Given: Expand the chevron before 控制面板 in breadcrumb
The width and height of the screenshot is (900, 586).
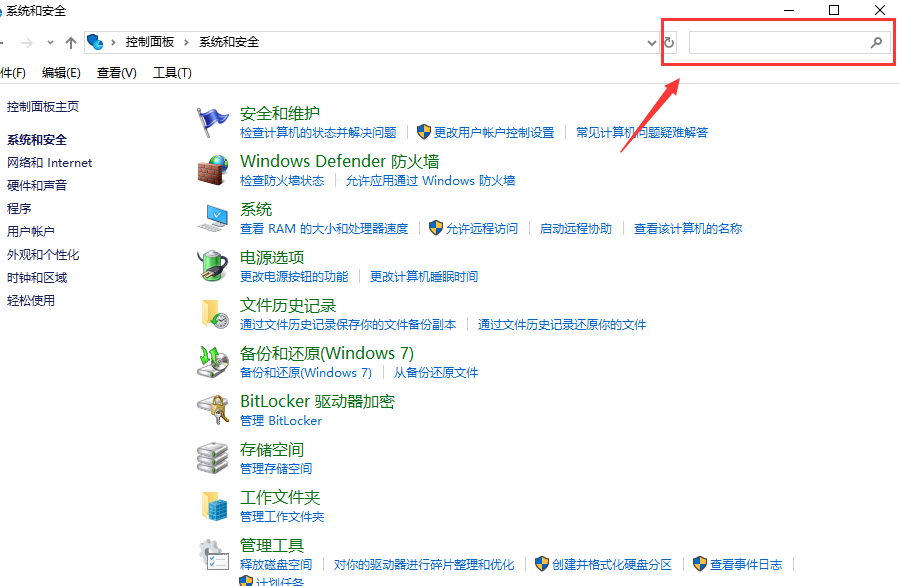Looking at the screenshot, I should [113, 42].
